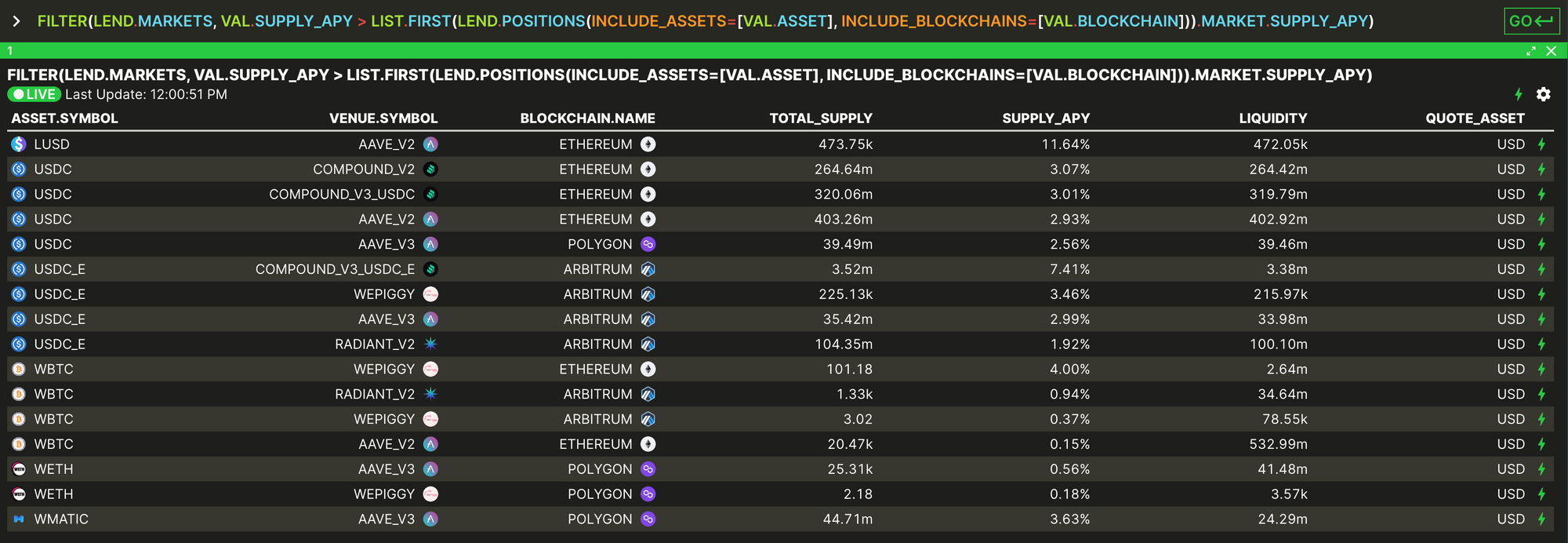The width and height of the screenshot is (1568, 543).
Task: Close panel 1 with the X
Action: [1551, 51]
